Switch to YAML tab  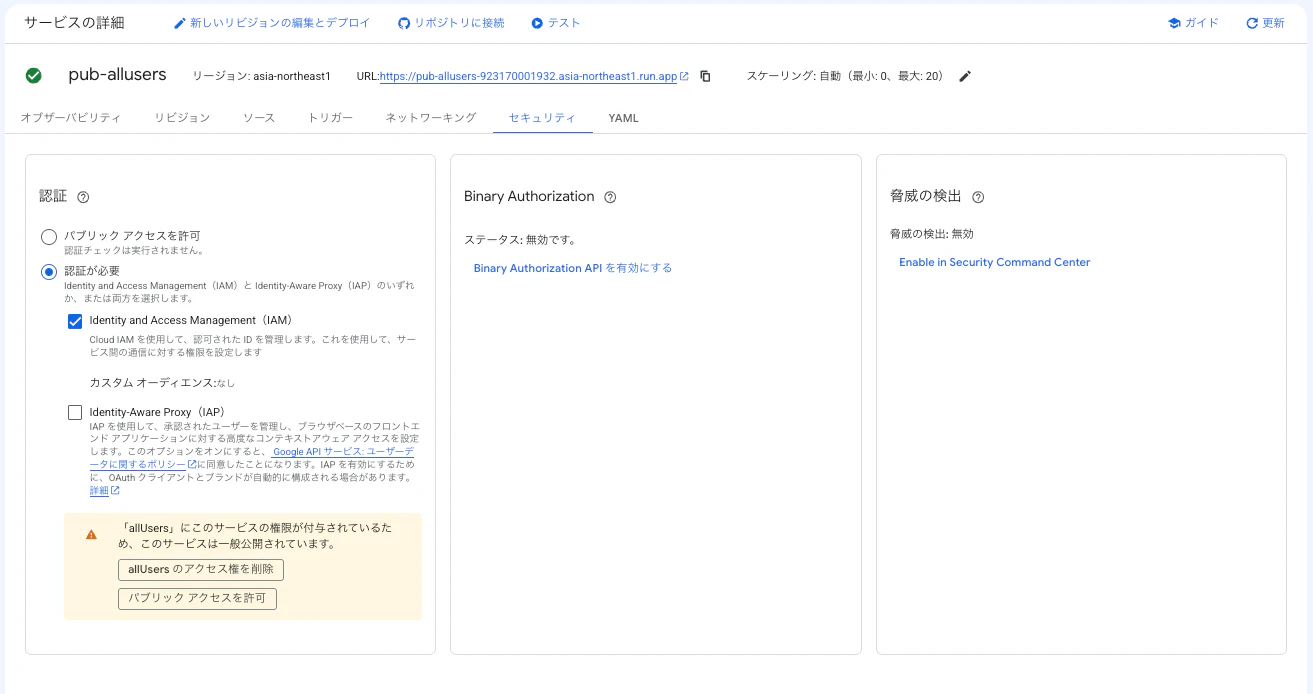(x=623, y=118)
